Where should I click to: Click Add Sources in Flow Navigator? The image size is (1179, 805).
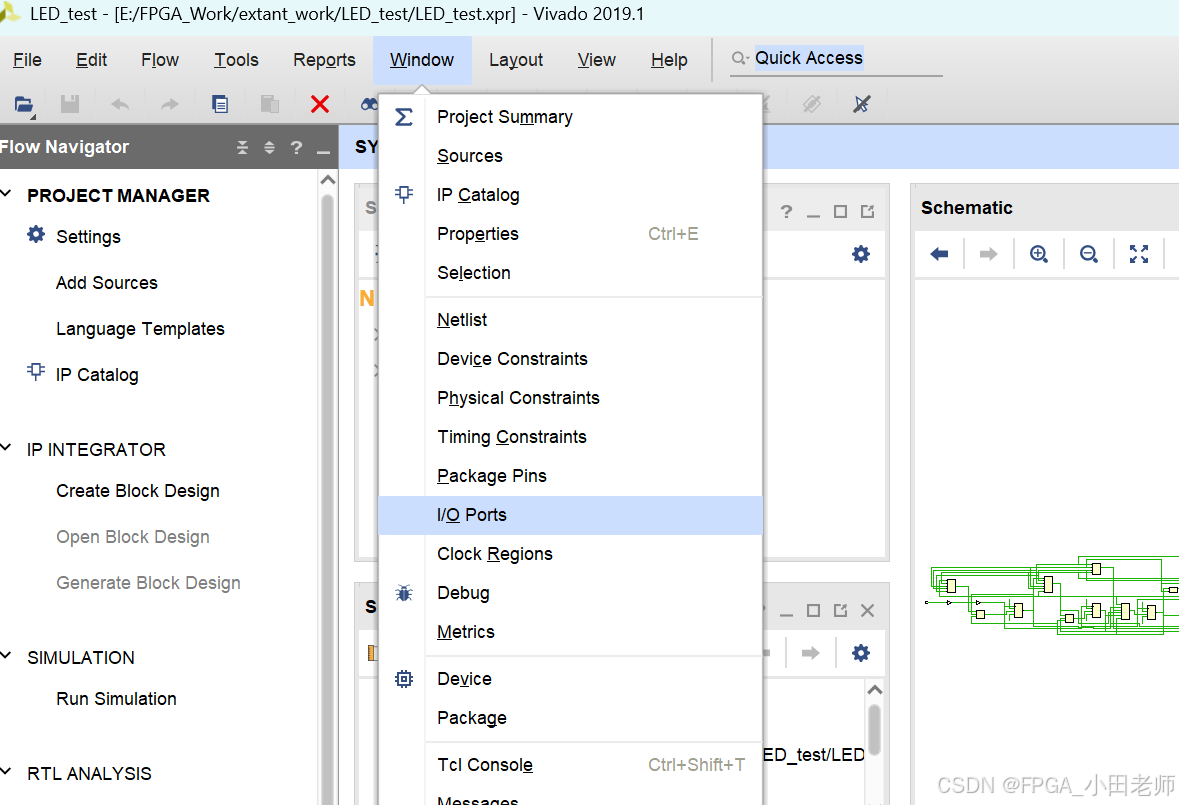pos(107,283)
